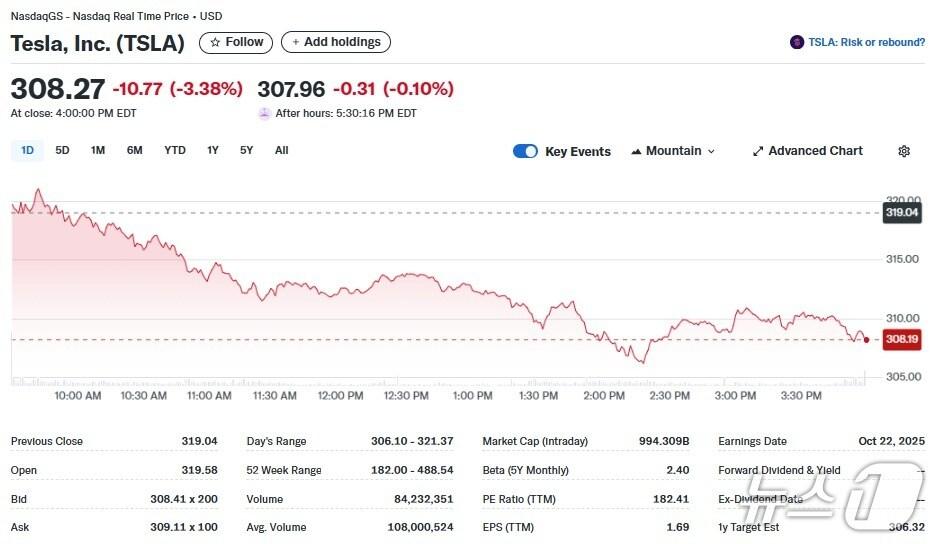Toggle the Key Events switch
The width and height of the screenshot is (937, 544).
tap(525, 151)
